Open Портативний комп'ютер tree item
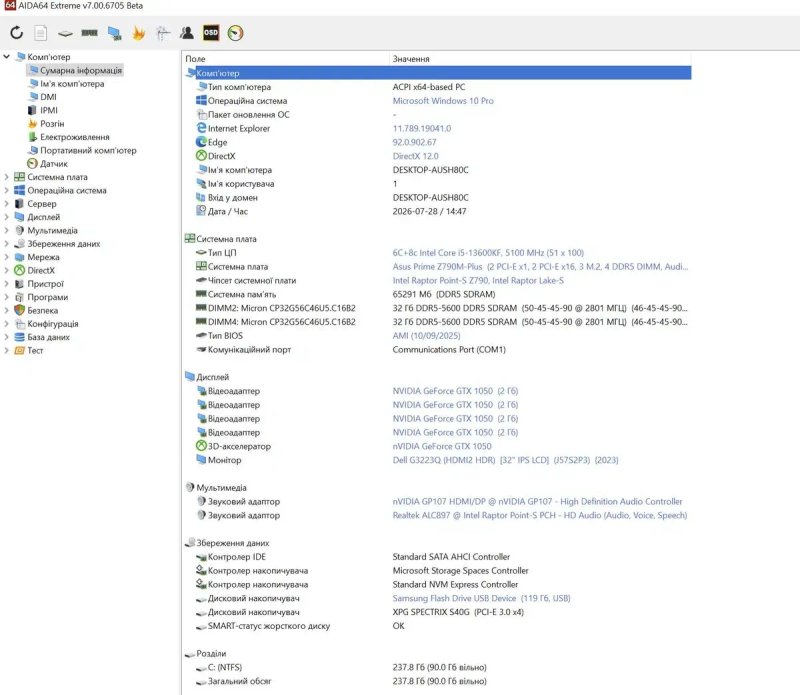 pos(88,151)
